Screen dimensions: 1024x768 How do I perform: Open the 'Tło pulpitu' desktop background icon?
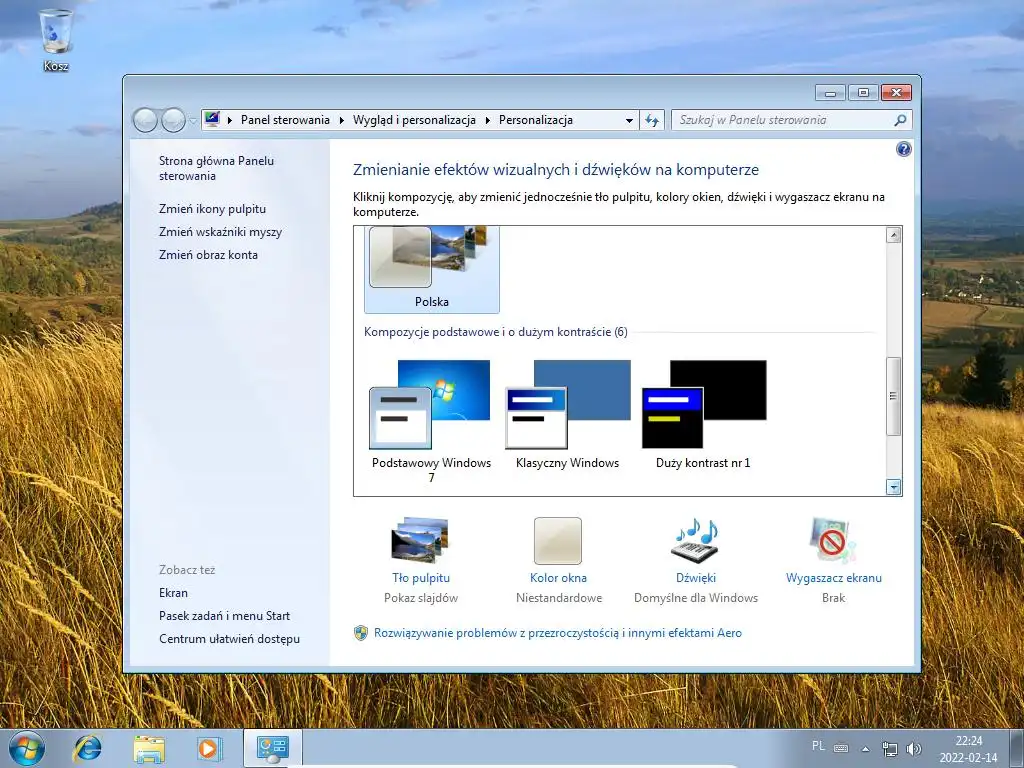point(420,540)
